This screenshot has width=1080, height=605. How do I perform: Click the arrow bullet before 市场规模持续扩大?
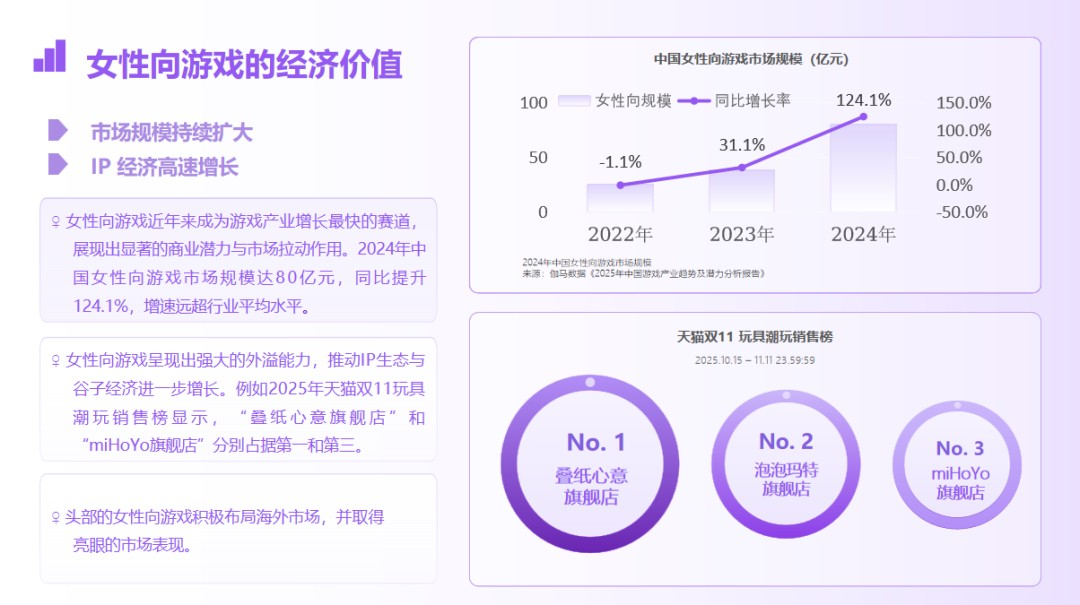tap(58, 130)
